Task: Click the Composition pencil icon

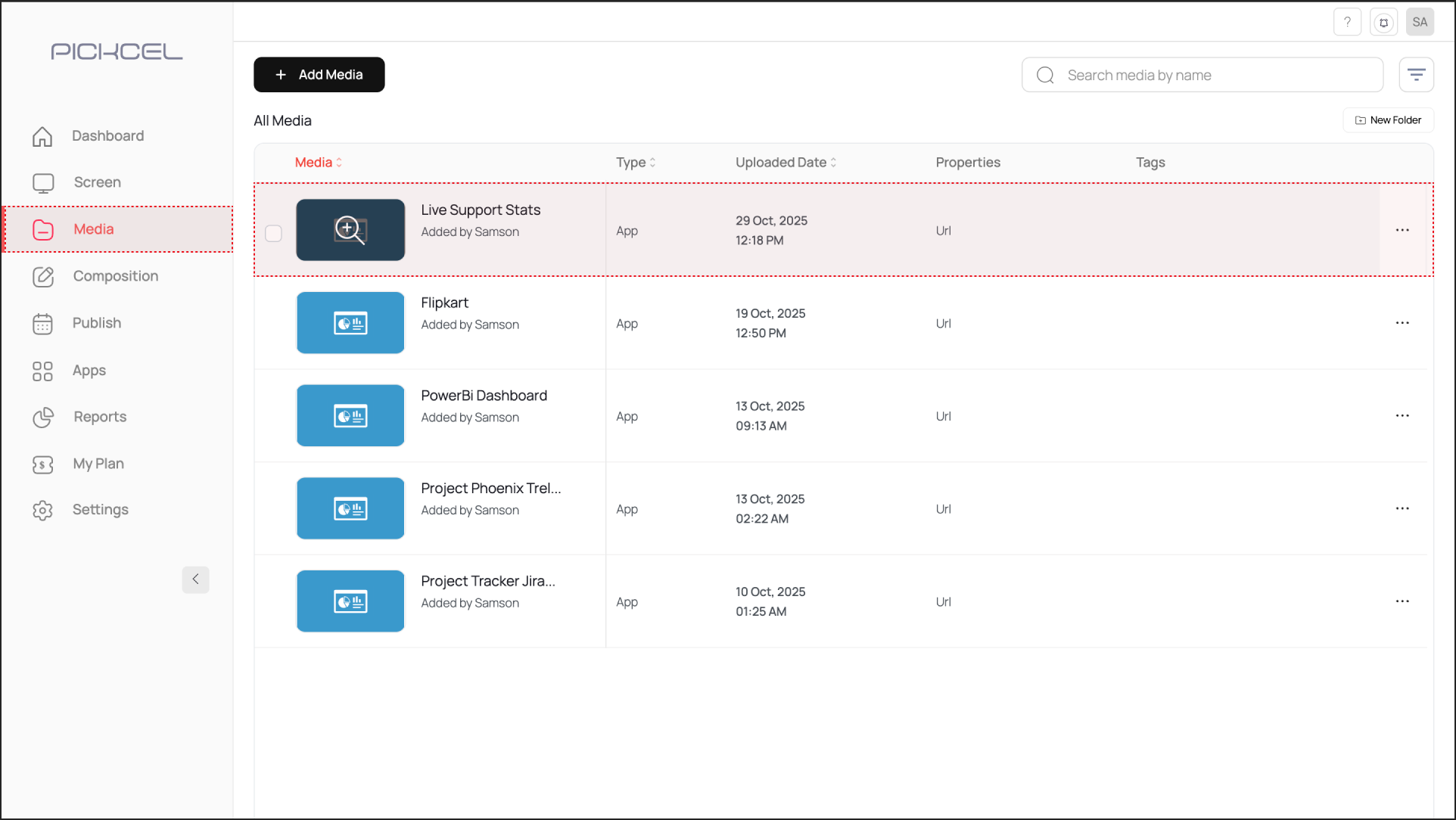Action: (x=43, y=277)
